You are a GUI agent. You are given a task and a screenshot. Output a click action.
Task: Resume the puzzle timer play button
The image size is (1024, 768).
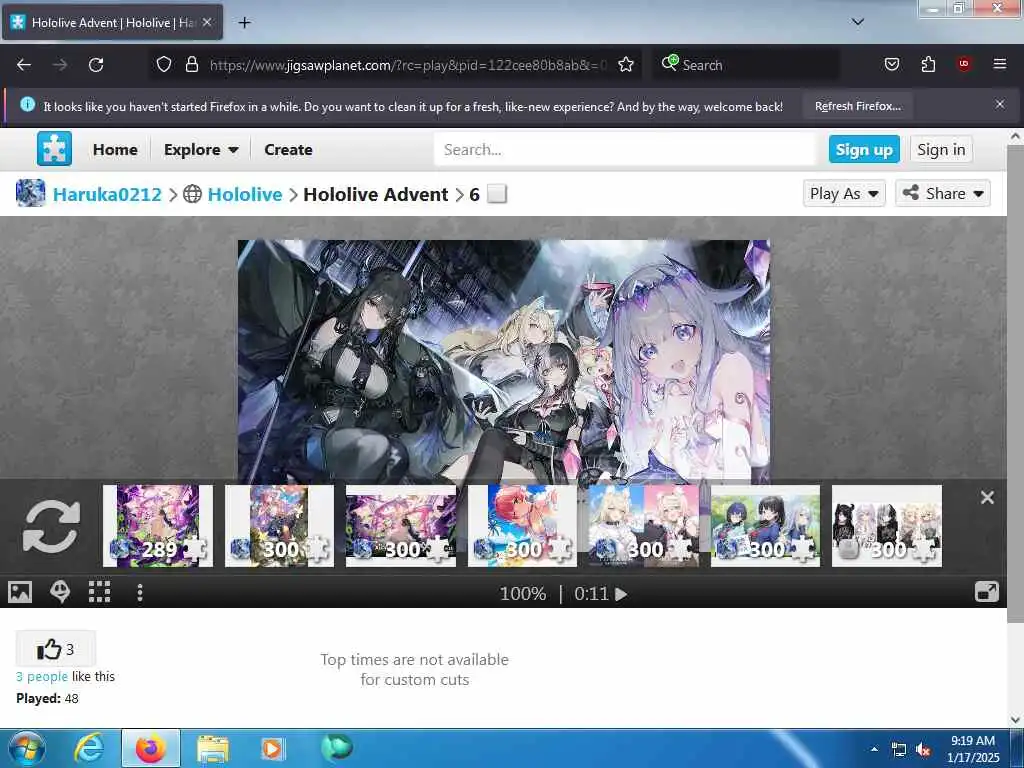[x=621, y=594]
